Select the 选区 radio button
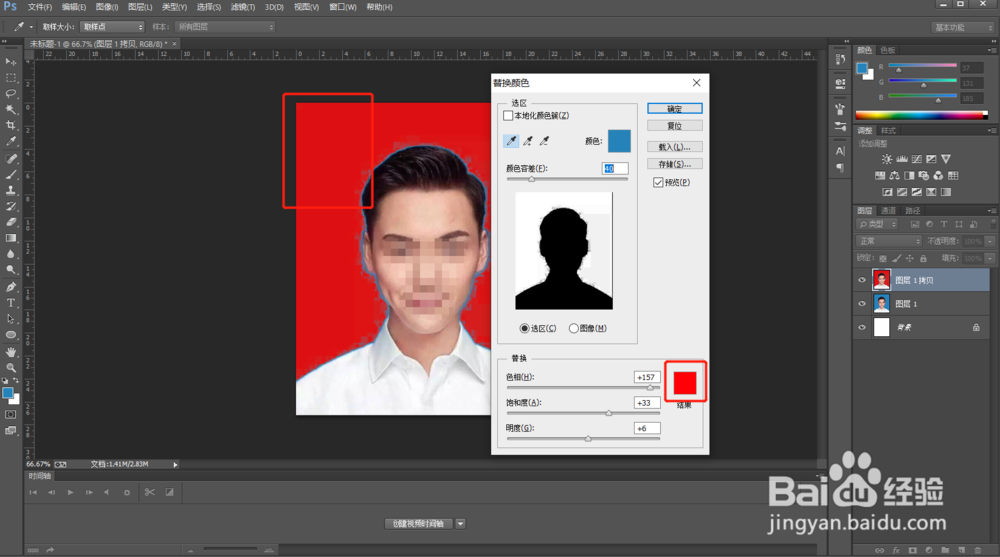1000x557 pixels. pyautogui.click(x=524, y=328)
